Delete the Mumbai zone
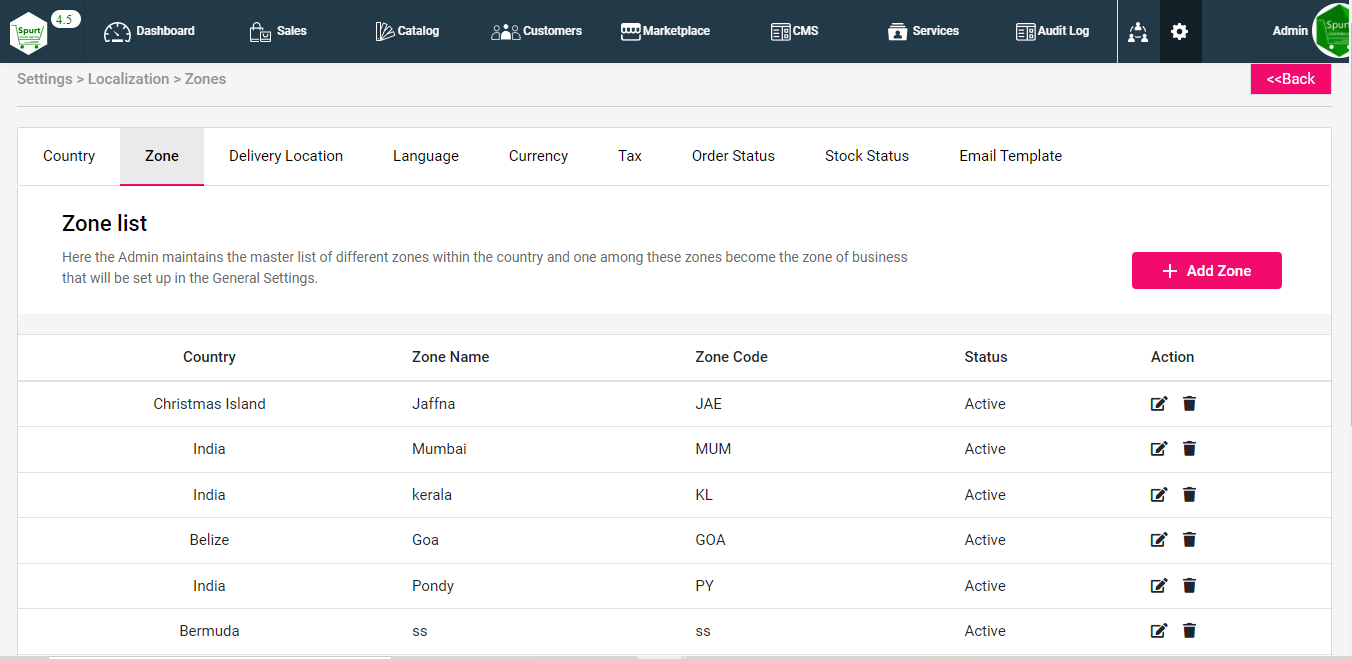 (1189, 449)
